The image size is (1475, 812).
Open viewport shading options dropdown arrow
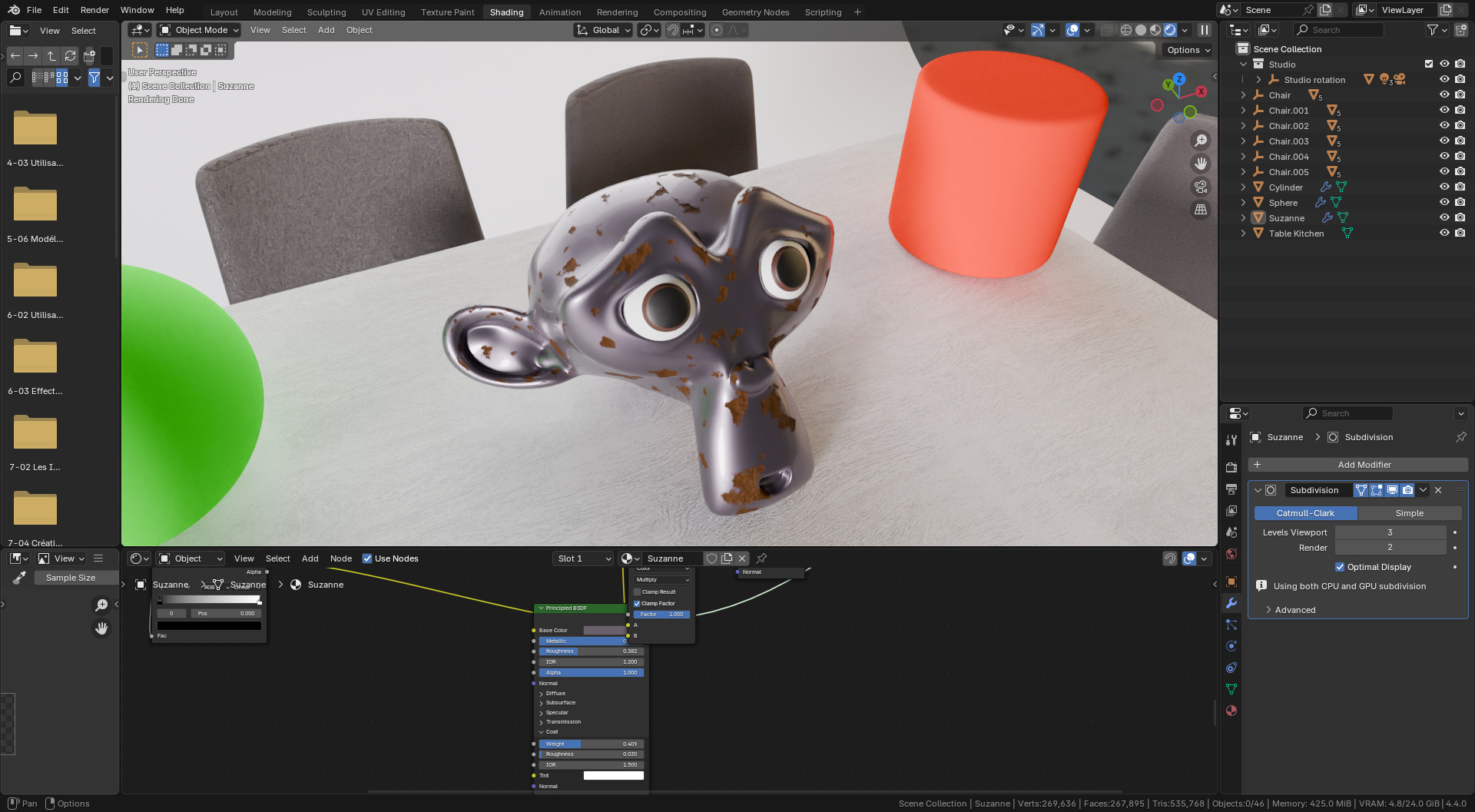1185,30
